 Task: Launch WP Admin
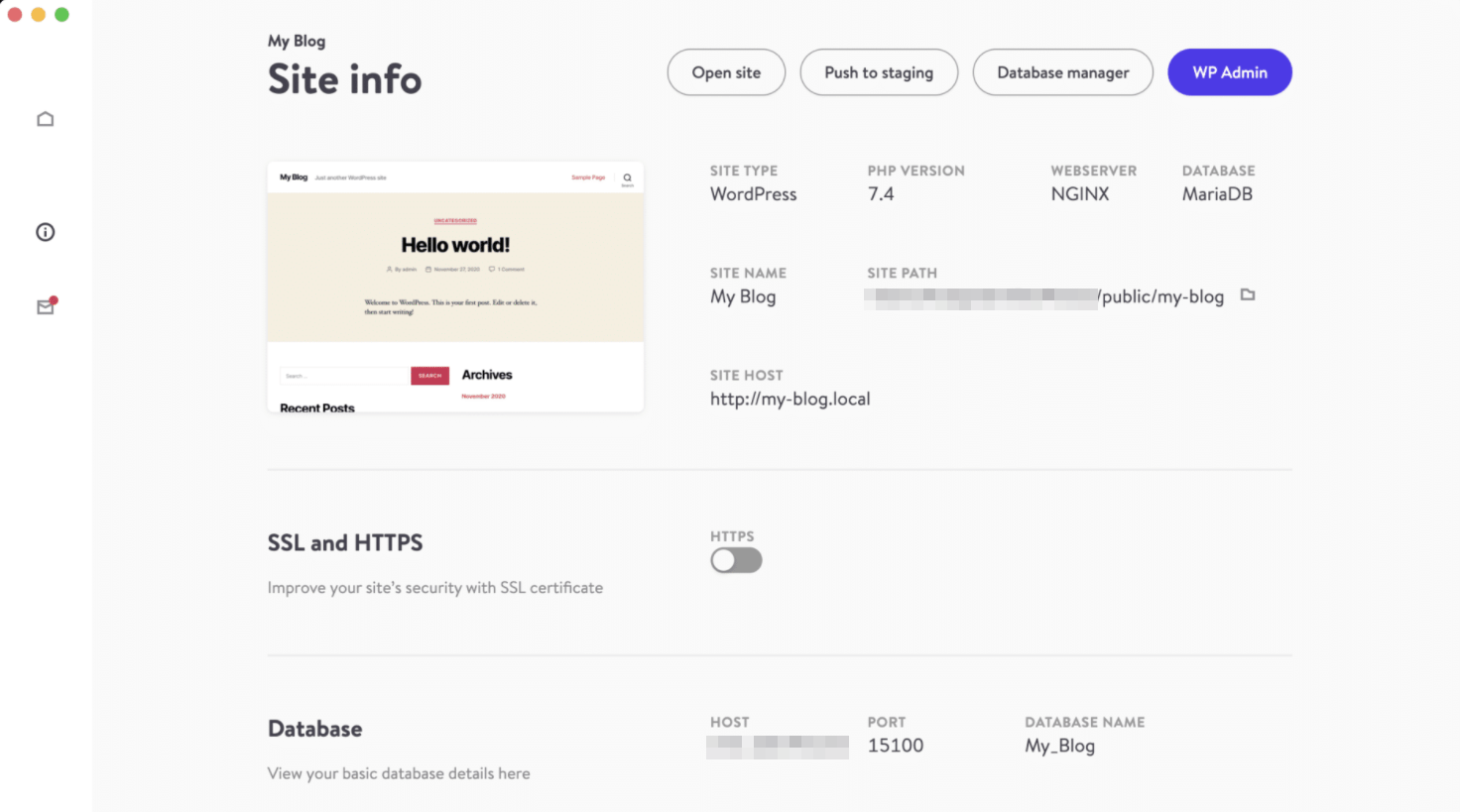(x=1230, y=72)
